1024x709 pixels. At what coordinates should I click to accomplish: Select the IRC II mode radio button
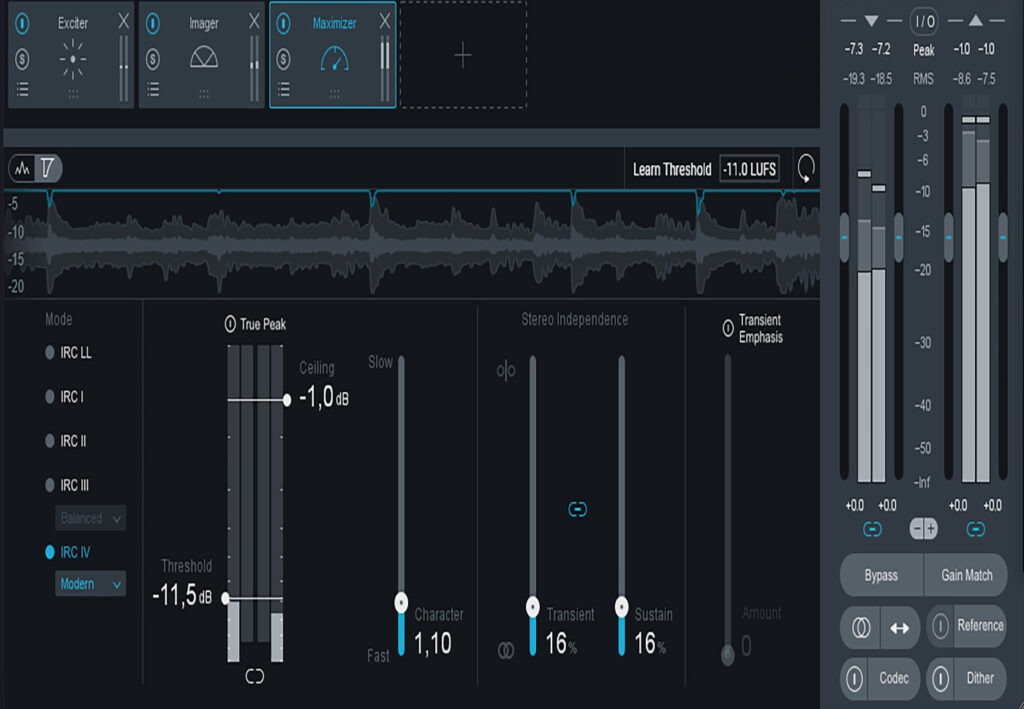(x=48, y=440)
